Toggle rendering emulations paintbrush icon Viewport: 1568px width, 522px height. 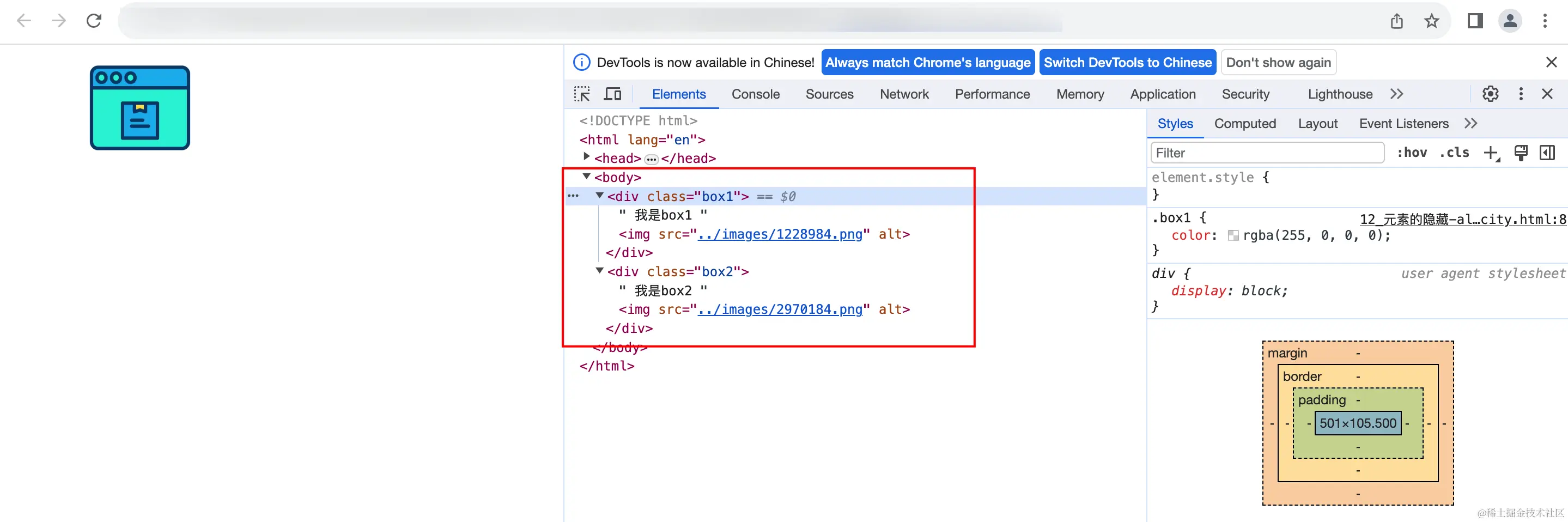pyautogui.click(x=1521, y=153)
